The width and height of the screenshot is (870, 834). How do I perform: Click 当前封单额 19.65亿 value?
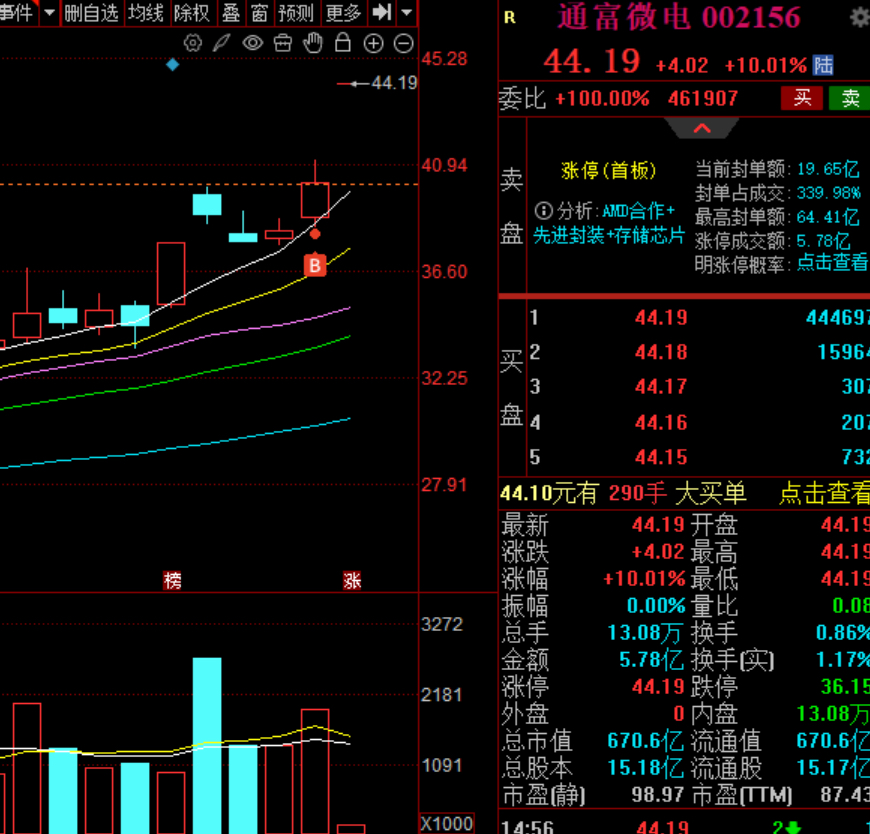828,169
